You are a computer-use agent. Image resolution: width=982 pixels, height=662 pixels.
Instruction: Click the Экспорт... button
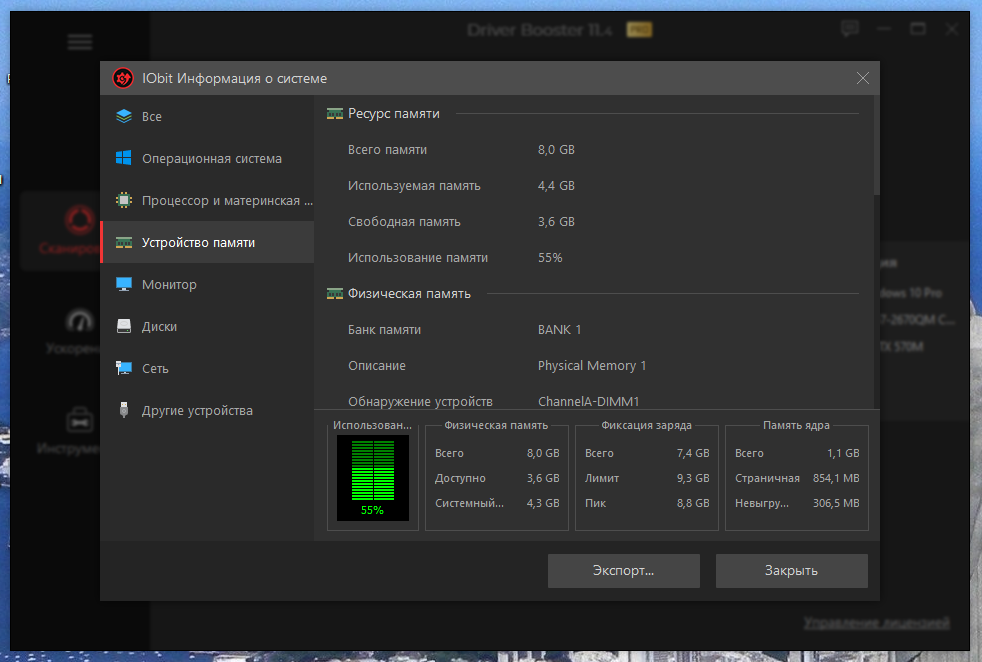pyautogui.click(x=624, y=571)
